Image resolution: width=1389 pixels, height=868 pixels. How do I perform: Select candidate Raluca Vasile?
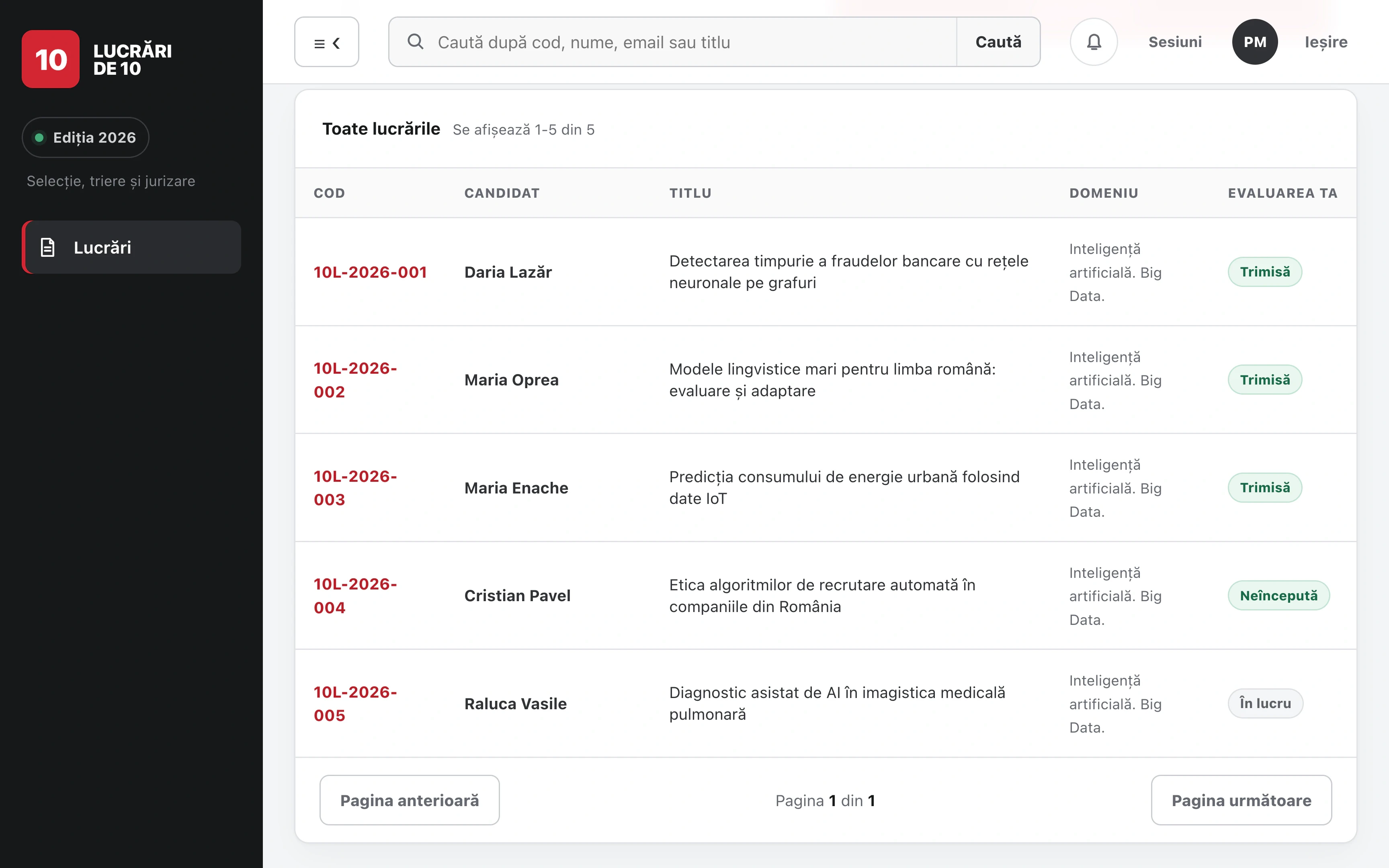point(515,704)
